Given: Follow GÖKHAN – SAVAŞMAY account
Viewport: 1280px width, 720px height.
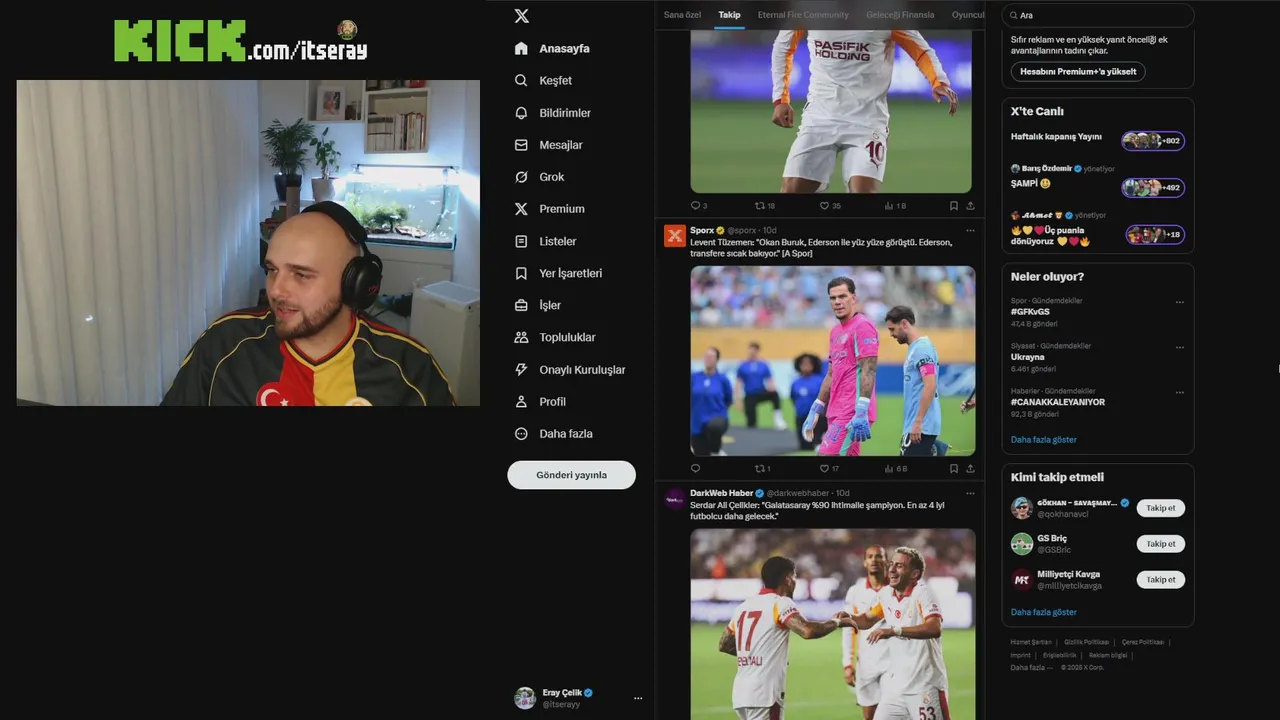Looking at the screenshot, I should (x=1161, y=508).
